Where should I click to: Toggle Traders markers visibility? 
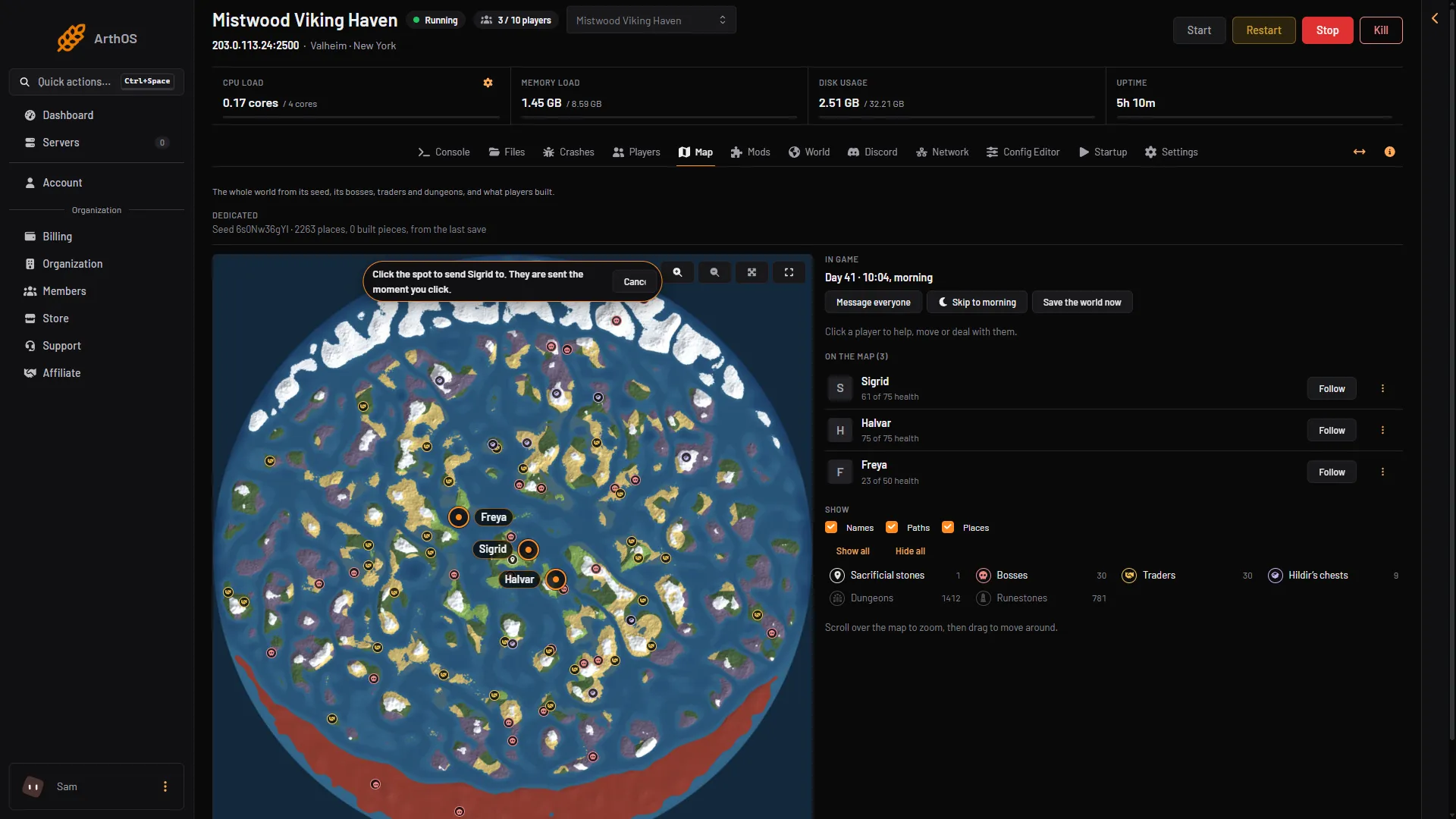tap(1187, 576)
